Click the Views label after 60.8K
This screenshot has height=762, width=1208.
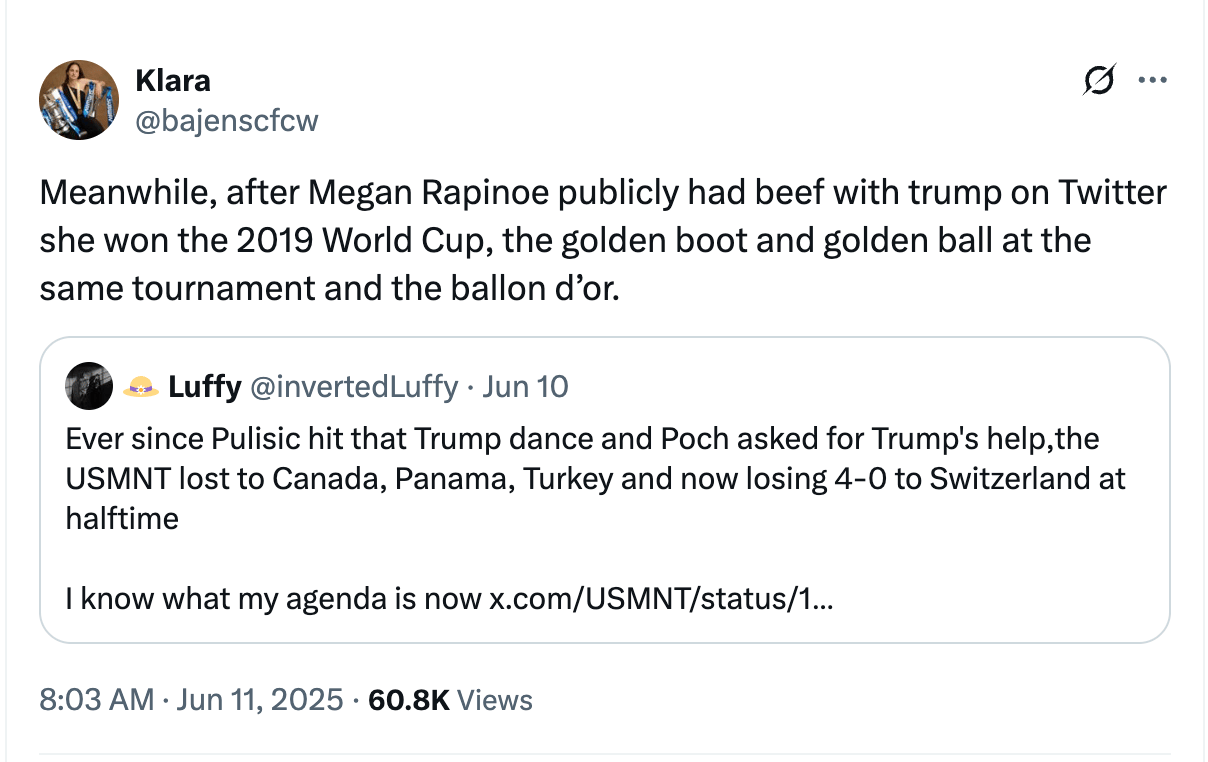coord(494,700)
